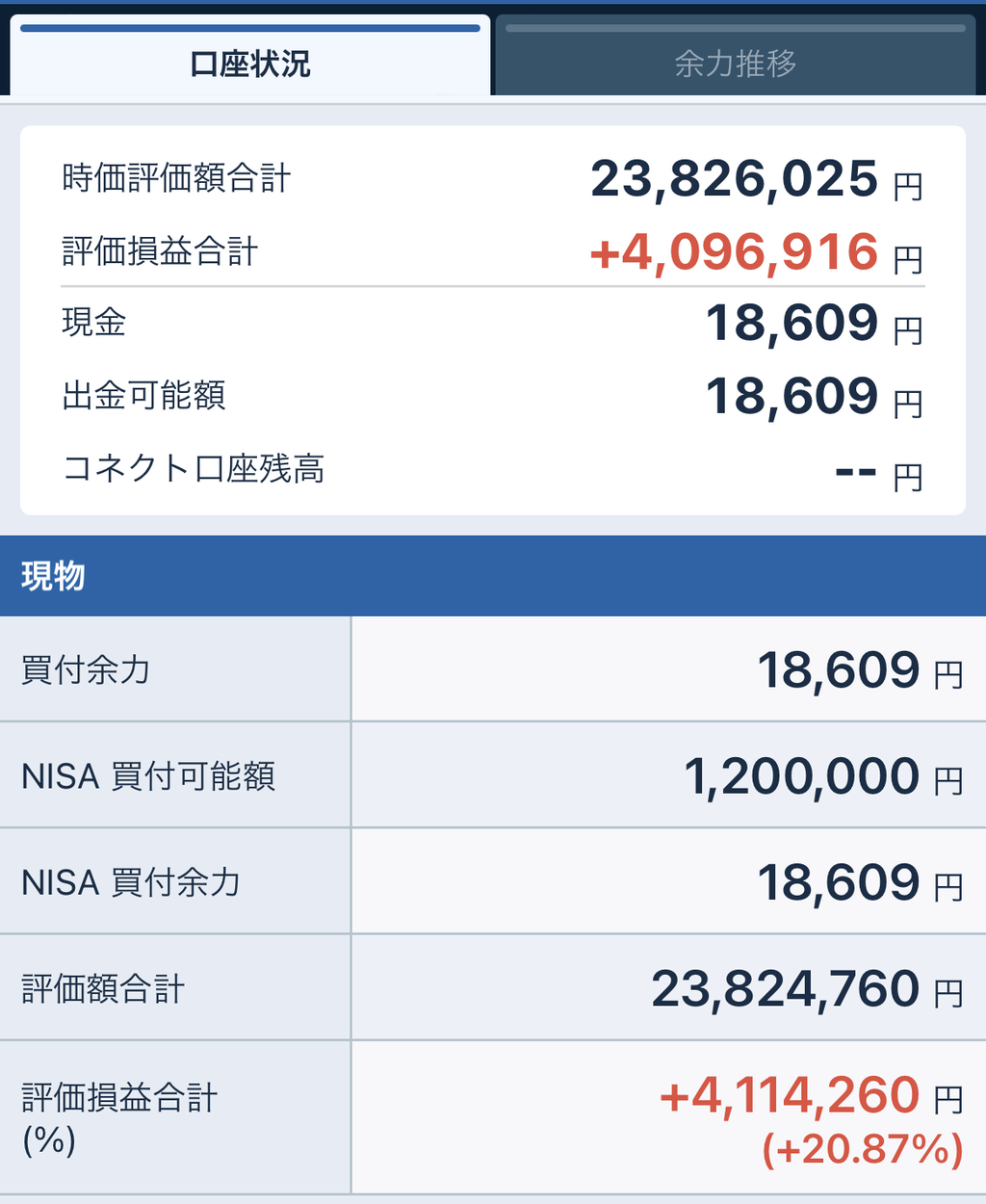Tap the 評価損益合計 value +4,096,916
This screenshot has height=1204, width=986.
(x=734, y=252)
